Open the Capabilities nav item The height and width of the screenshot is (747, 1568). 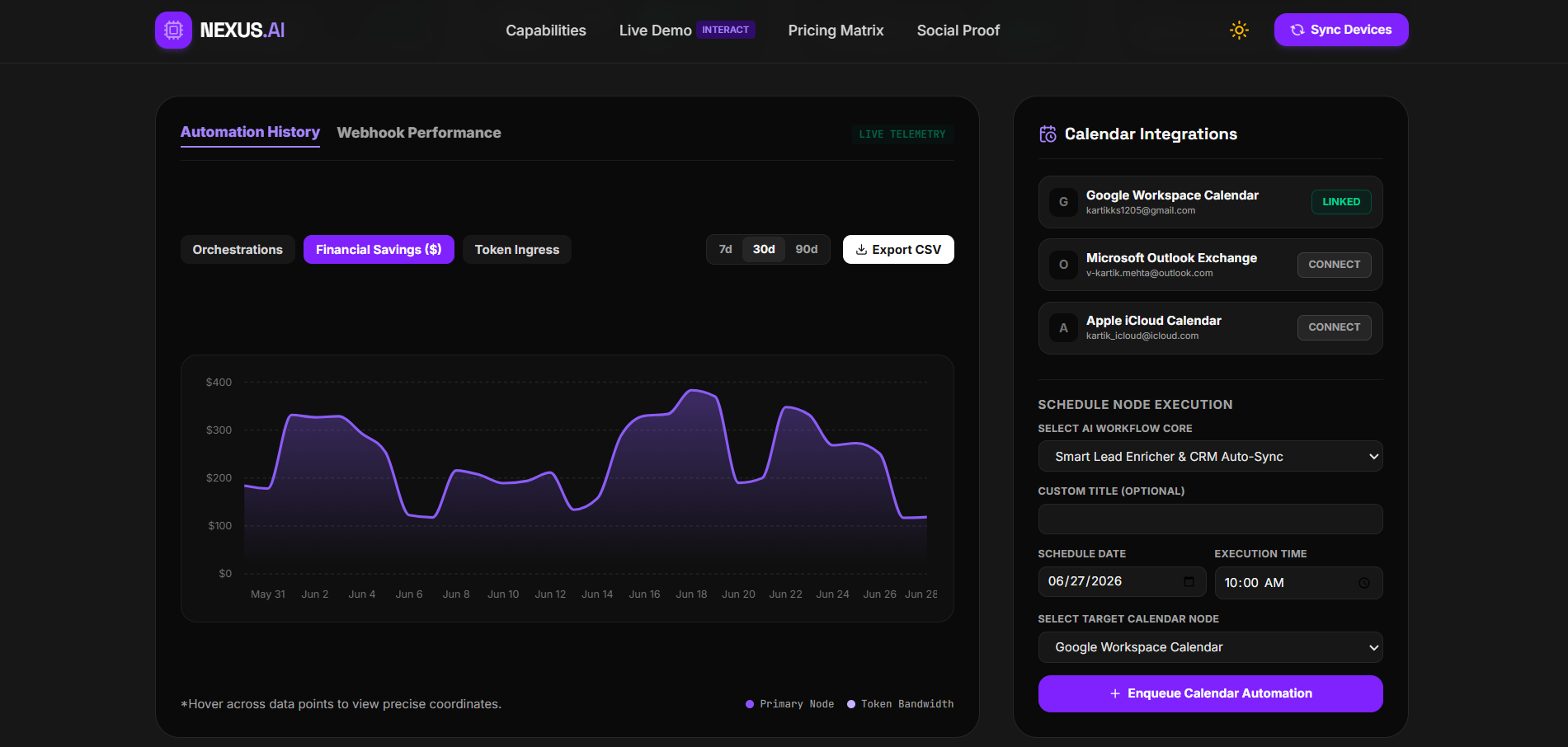(x=546, y=31)
